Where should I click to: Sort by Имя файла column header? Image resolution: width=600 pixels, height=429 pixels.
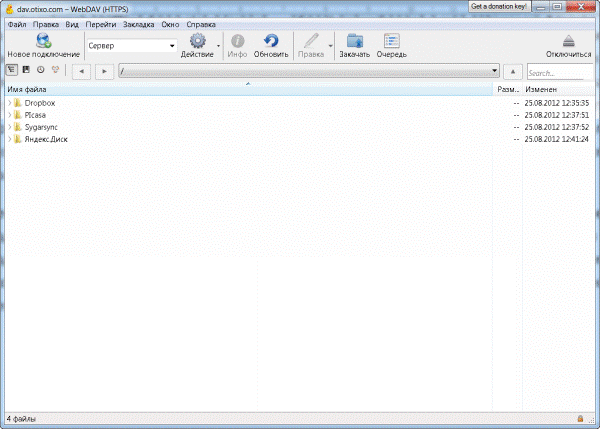pyautogui.click(x=249, y=90)
